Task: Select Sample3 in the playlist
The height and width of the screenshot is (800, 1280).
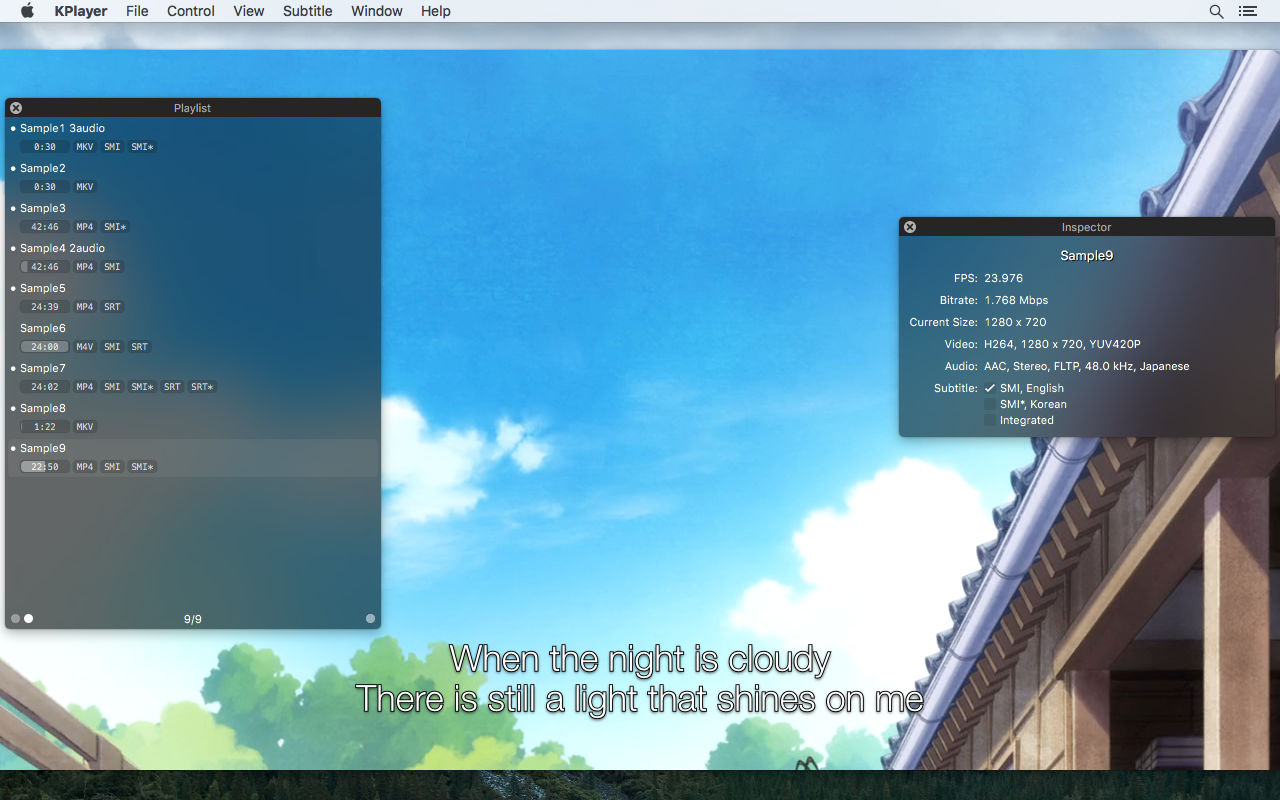Action: pyautogui.click(x=193, y=218)
